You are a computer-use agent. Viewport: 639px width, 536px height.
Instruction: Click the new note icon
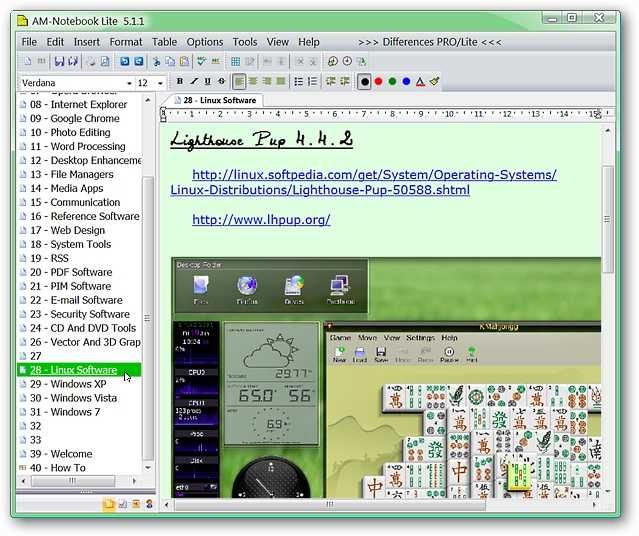28,62
